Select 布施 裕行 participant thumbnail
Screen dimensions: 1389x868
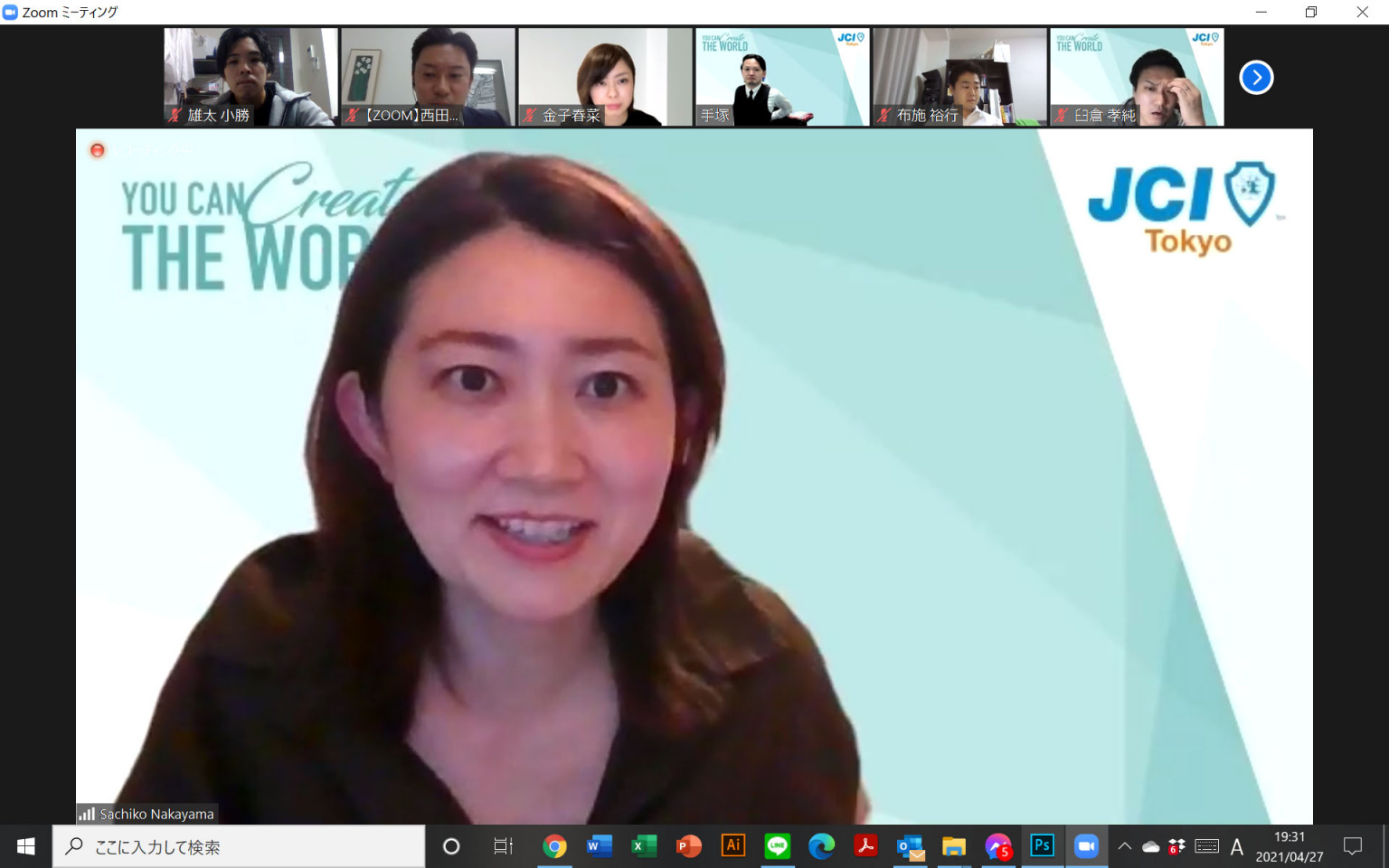point(959,77)
